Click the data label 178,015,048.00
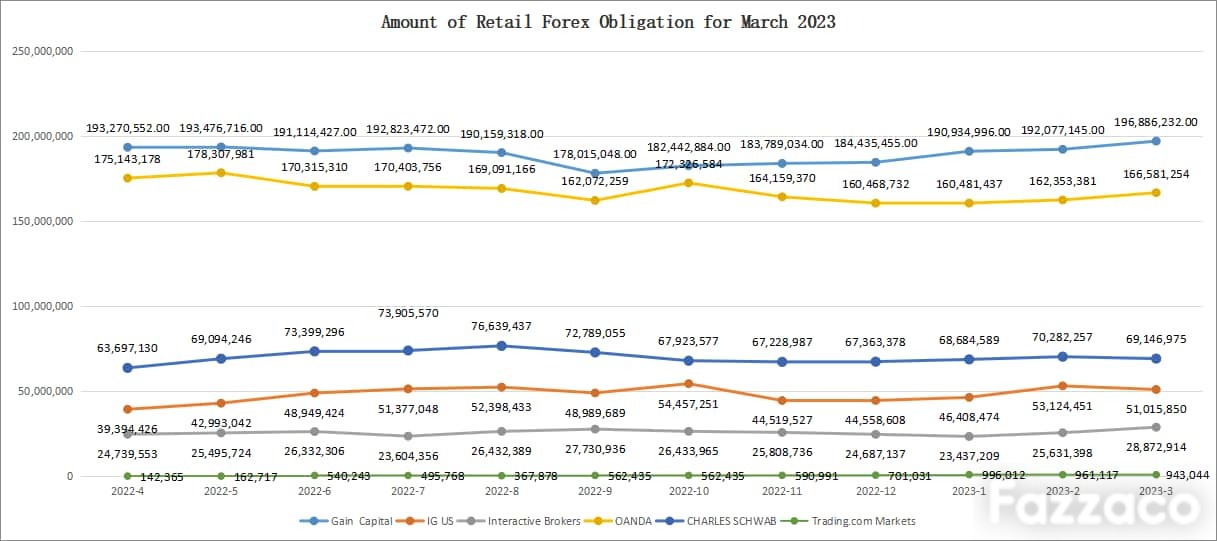1217x541 pixels. [x=595, y=154]
